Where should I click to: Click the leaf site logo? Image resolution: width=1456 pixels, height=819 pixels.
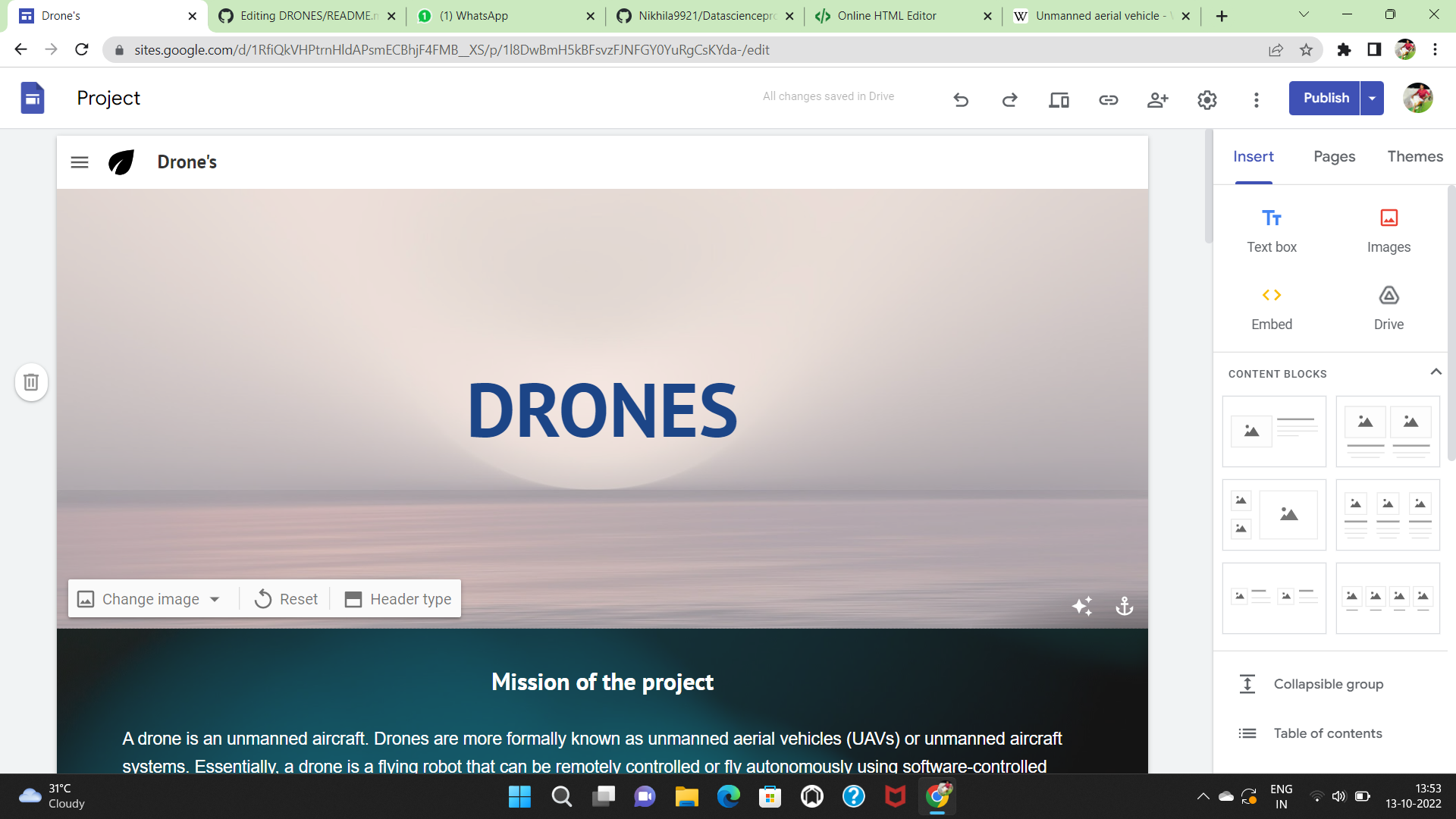(121, 162)
